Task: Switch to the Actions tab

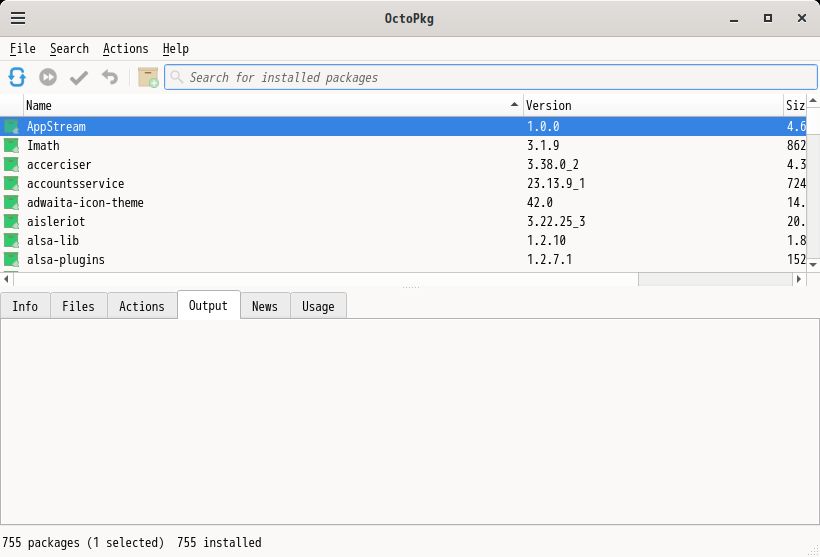Action: [x=142, y=306]
